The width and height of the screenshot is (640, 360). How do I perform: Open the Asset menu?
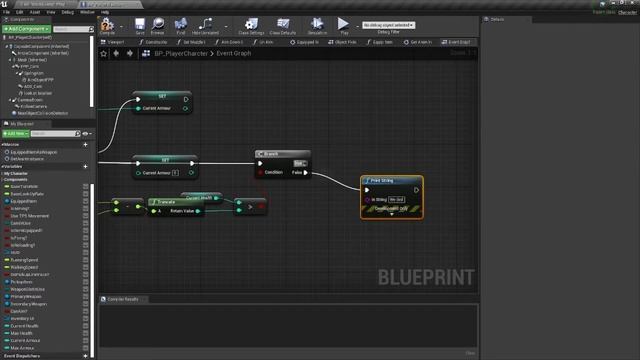[x=35, y=12]
